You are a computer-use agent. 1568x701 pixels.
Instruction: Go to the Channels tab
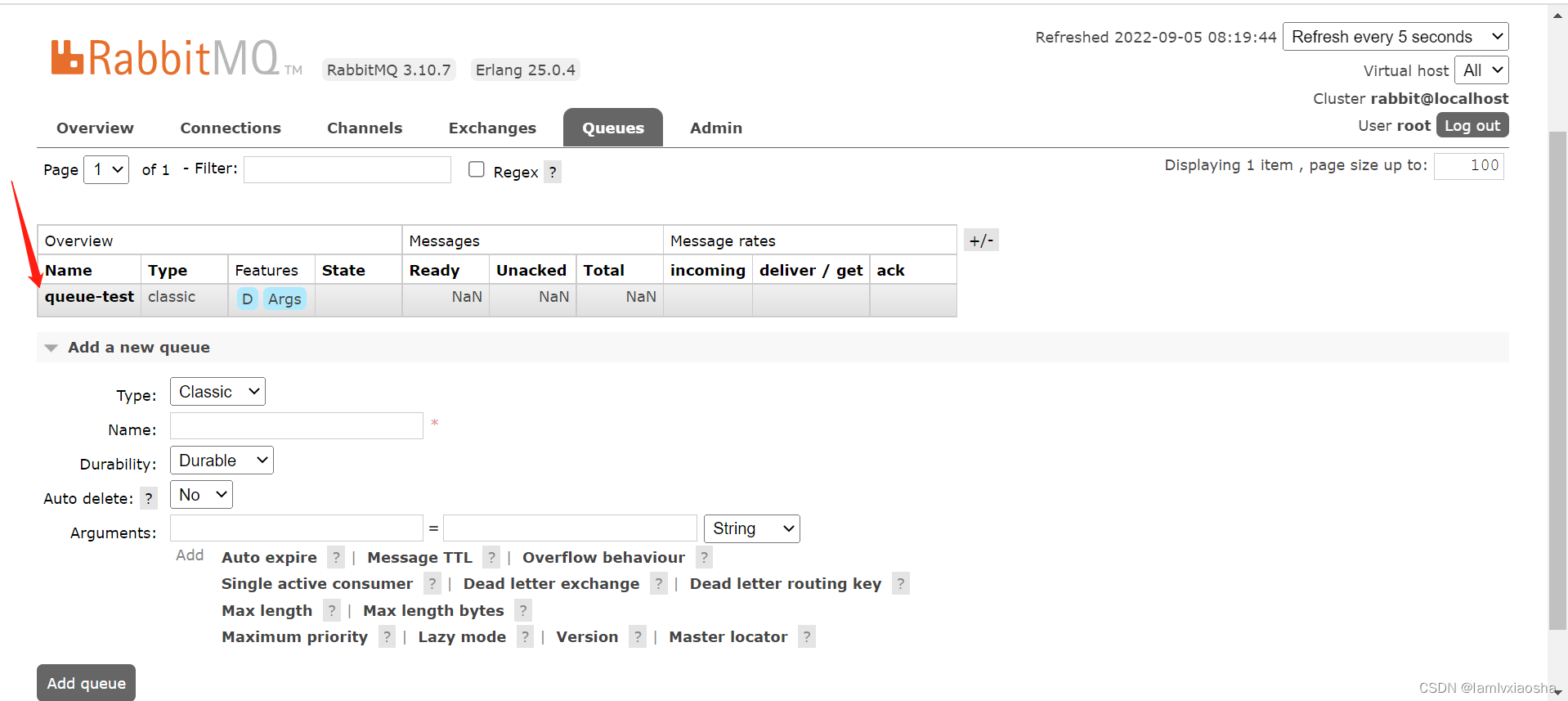(365, 128)
